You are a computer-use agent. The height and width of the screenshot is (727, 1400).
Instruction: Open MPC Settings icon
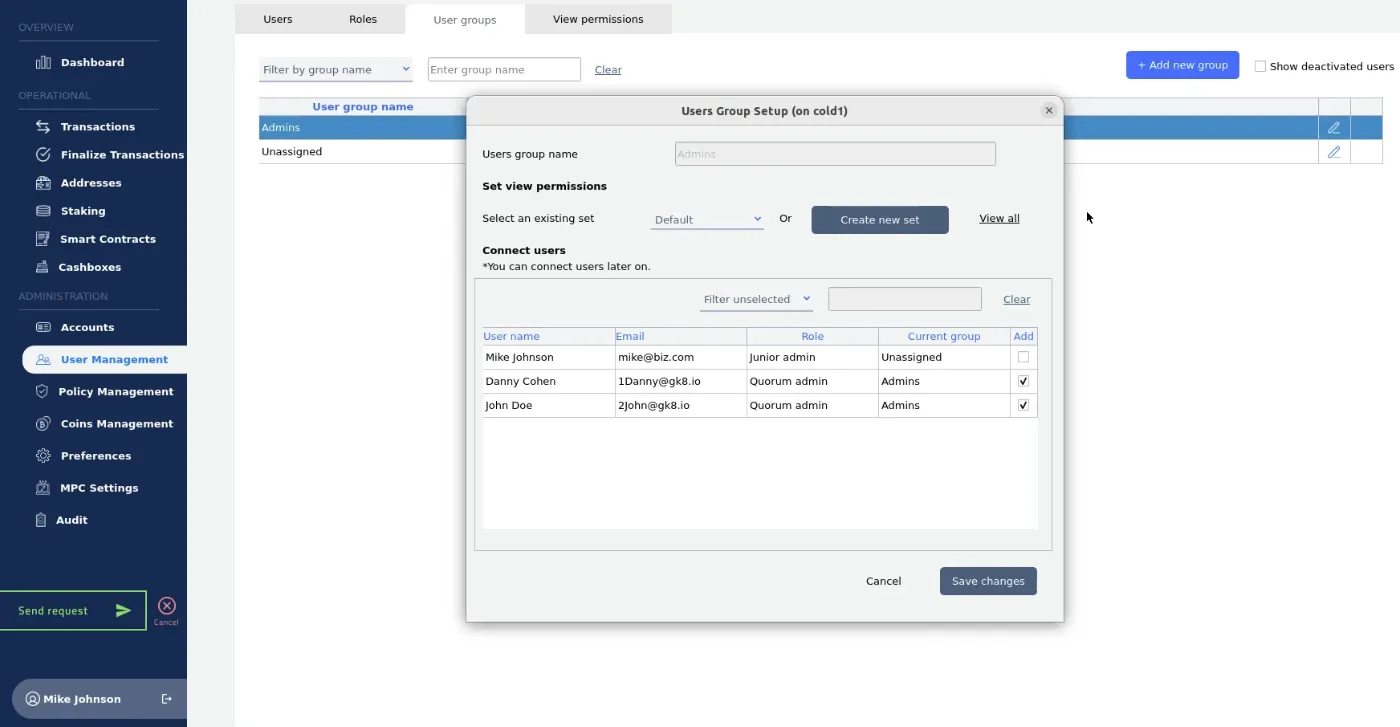point(42,488)
